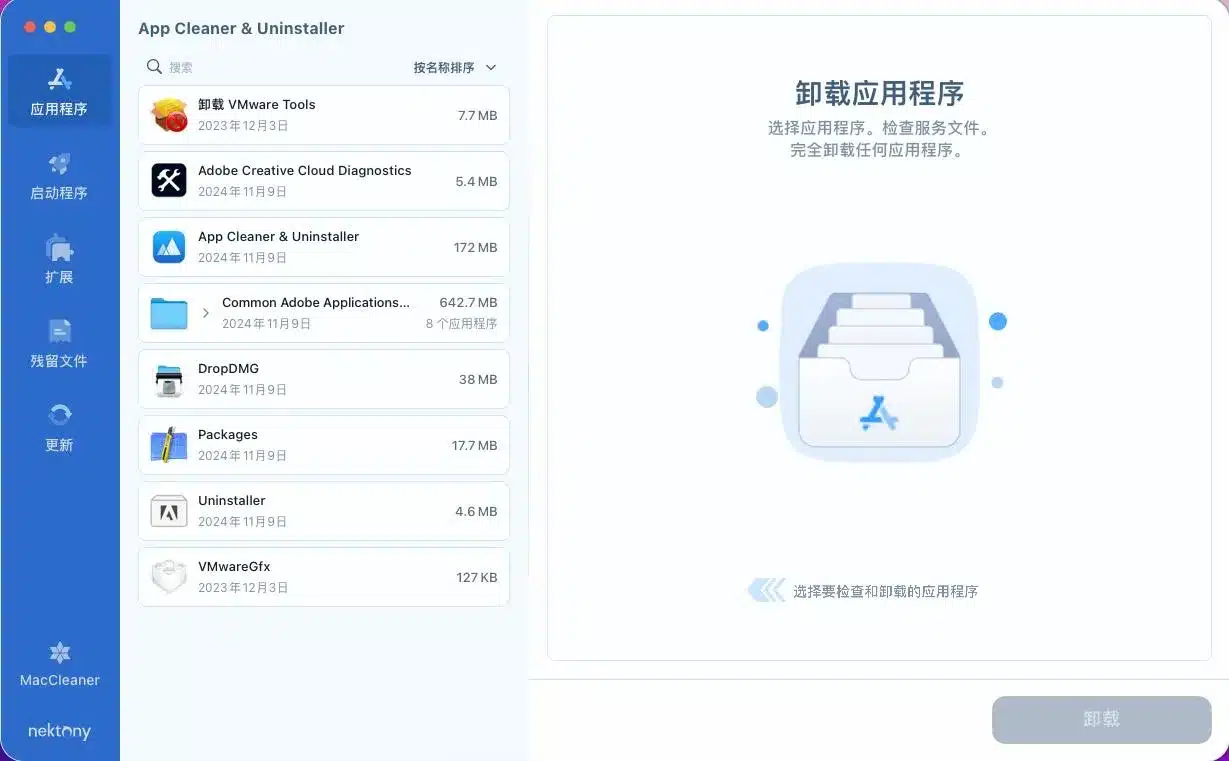Select Adobe Creative Cloud Diagnostics entry
Screen dimensions: 1229x761
coord(324,181)
